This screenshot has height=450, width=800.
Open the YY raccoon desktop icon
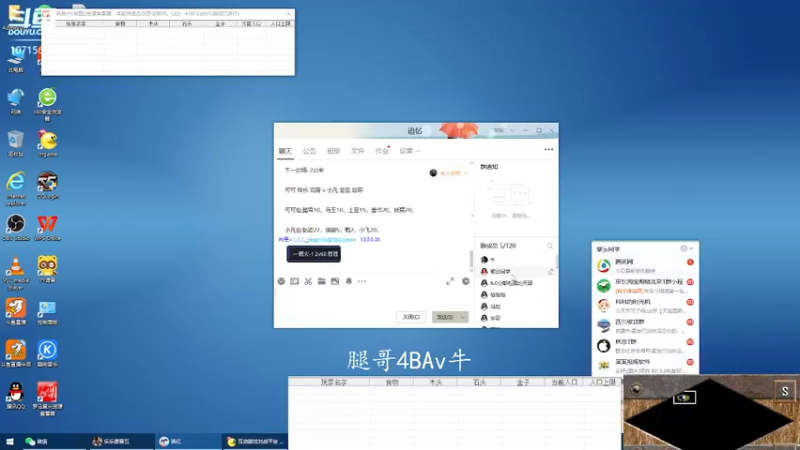click(x=47, y=269)
